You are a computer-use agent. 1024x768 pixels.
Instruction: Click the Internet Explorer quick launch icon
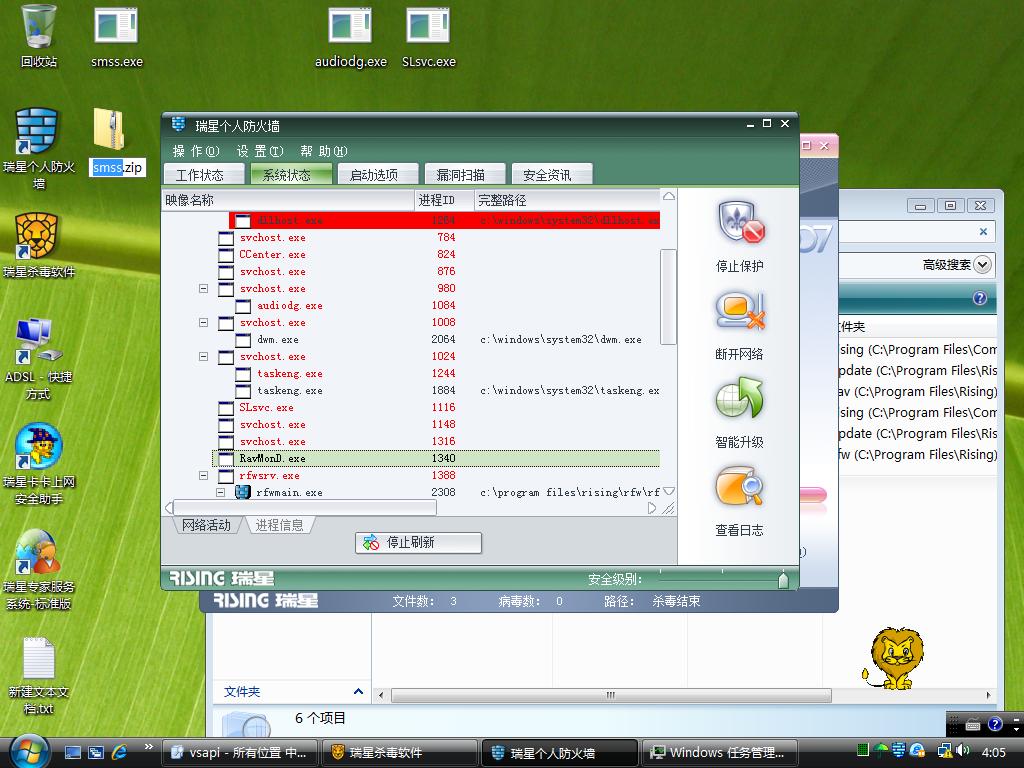pyautogui.click(x=120, y=752)
